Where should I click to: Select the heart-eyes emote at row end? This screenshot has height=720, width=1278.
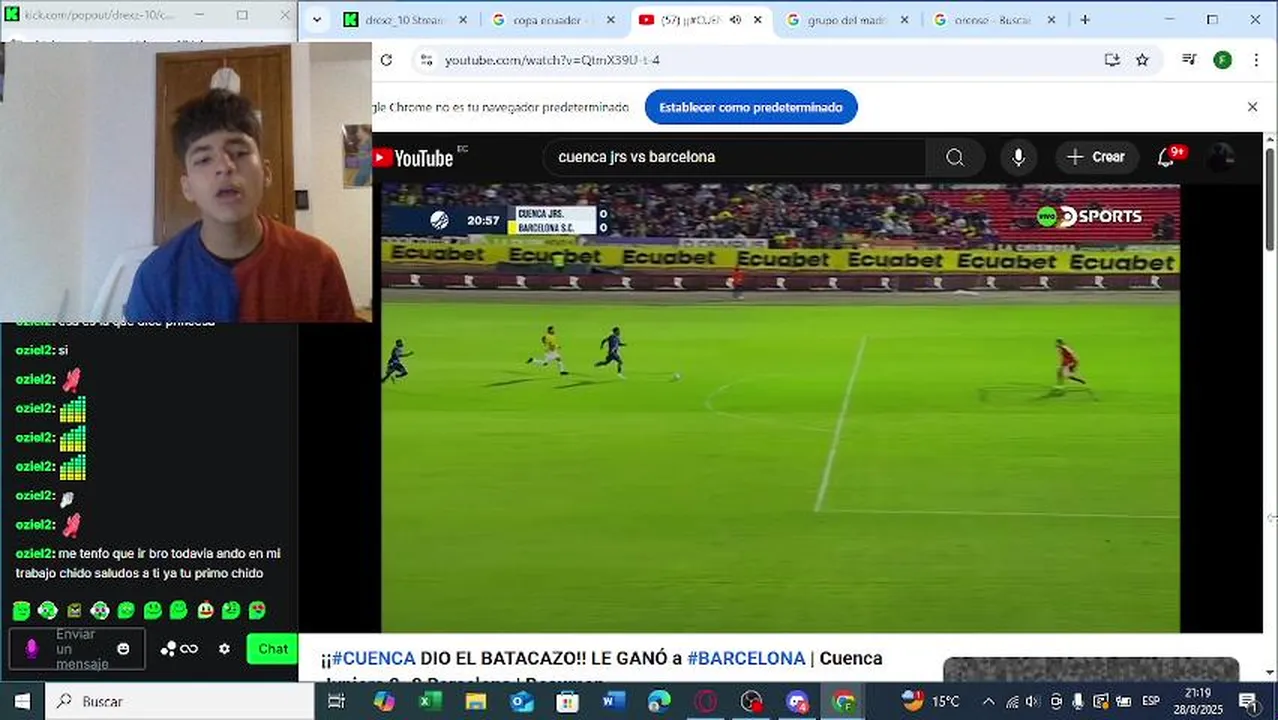pos(257,610)
